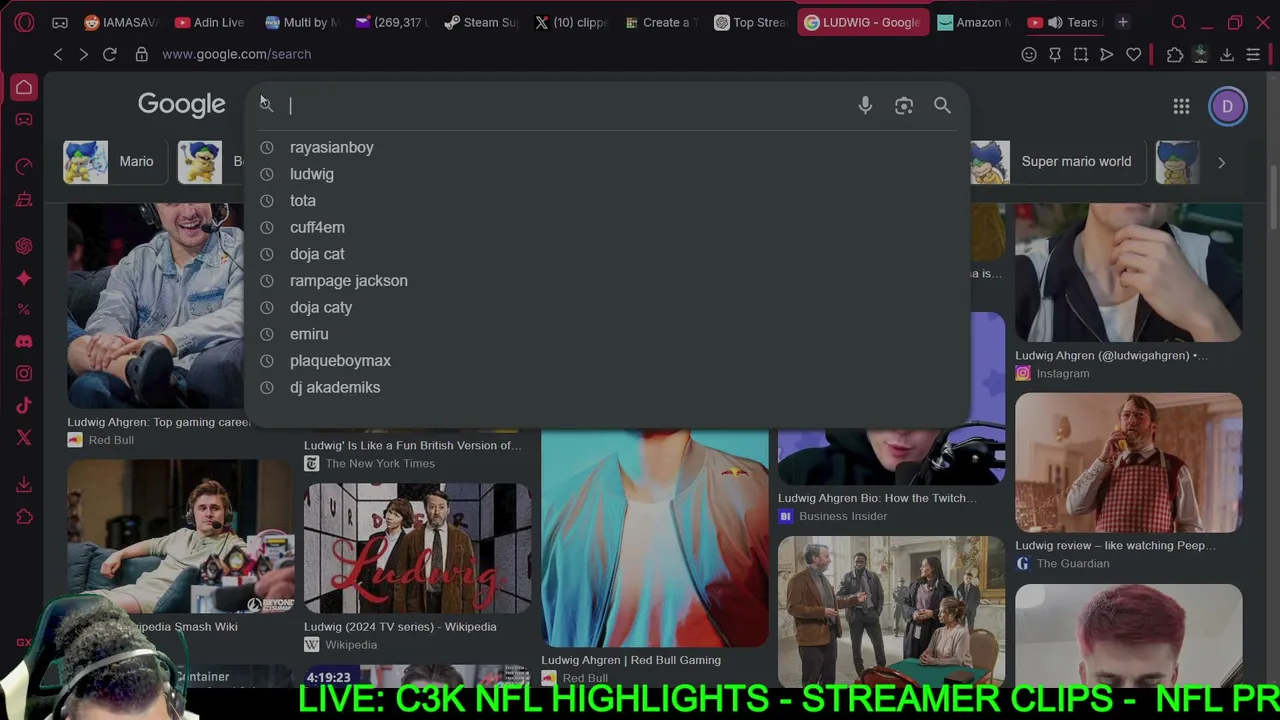Open the Opera GX main menu logo

coord(24,22)
